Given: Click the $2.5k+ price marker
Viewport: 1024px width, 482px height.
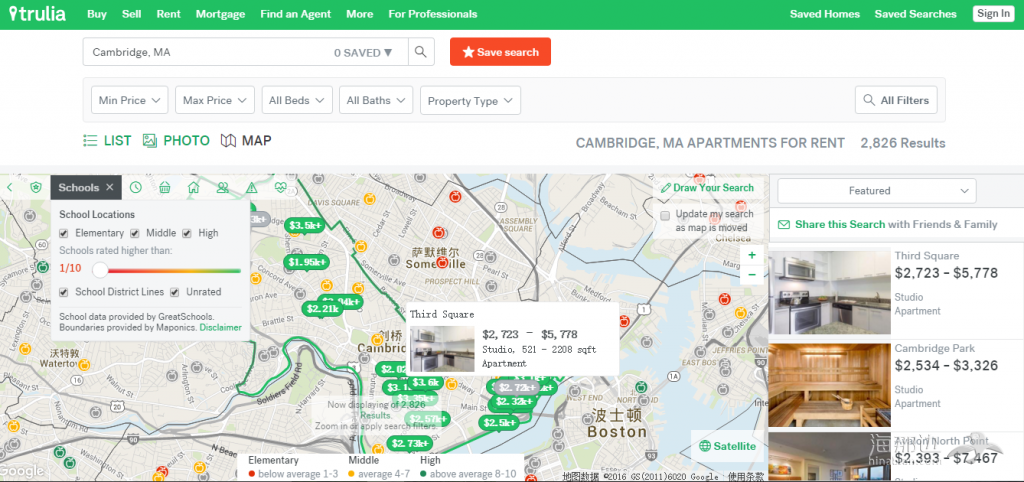Looking at the screenshot, I should tap(500, 423).
